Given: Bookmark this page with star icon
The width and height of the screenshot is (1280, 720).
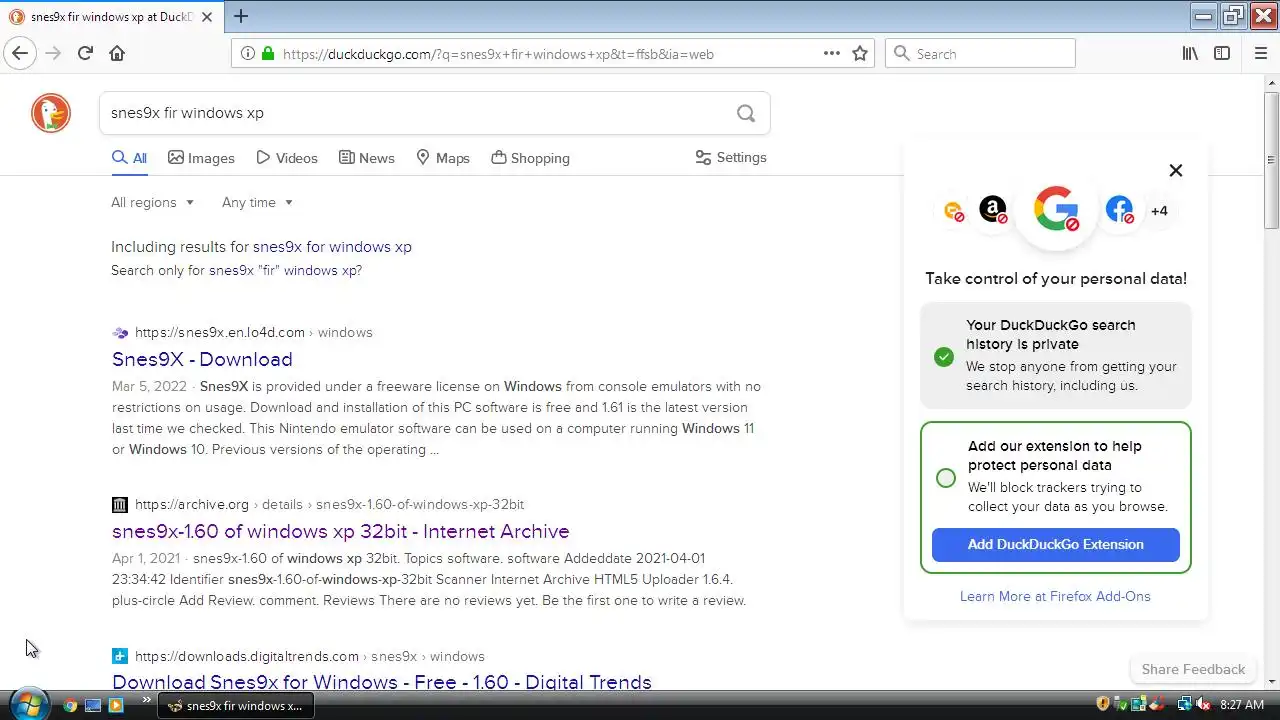Looking at the screenshot, I should tap(860, 54).
